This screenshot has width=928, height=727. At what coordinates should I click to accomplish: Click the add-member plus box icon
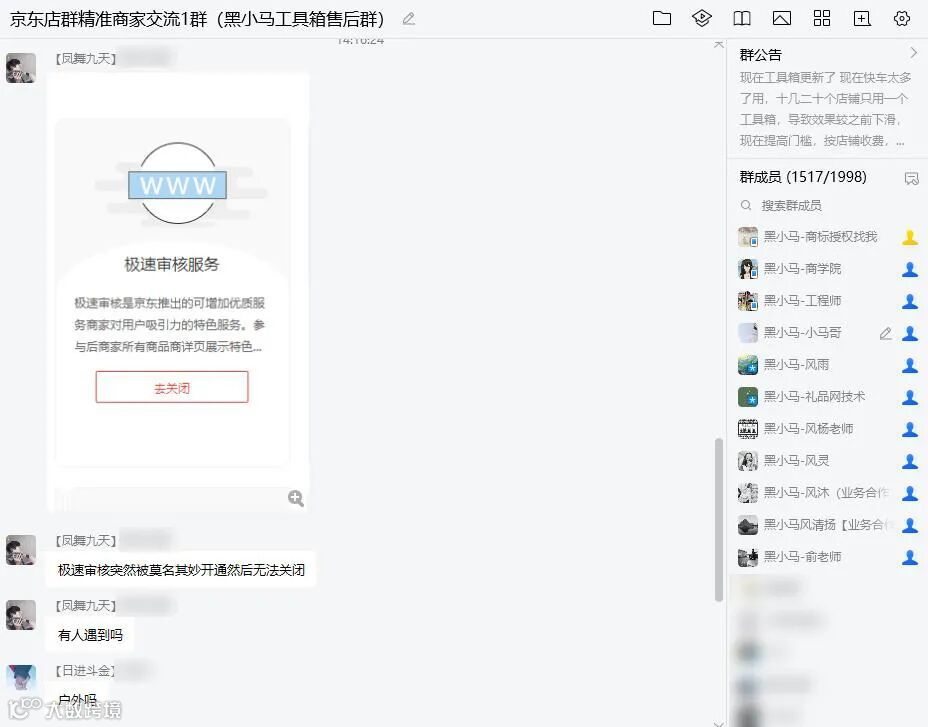tap(862, 18)
